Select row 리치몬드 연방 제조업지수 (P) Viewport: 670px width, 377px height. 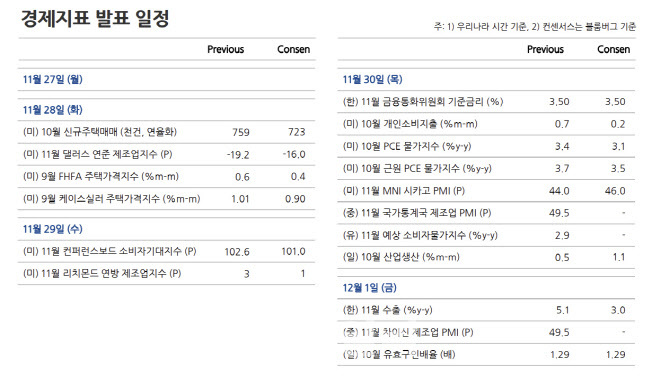(167, 274)
